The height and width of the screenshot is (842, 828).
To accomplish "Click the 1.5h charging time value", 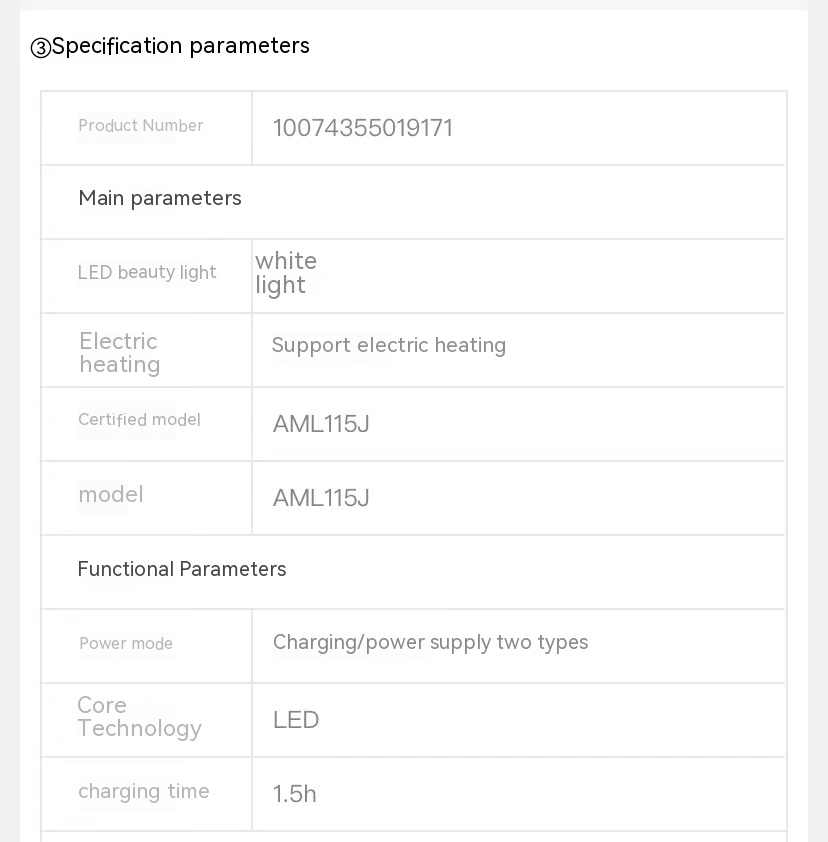I will point(295,794).
